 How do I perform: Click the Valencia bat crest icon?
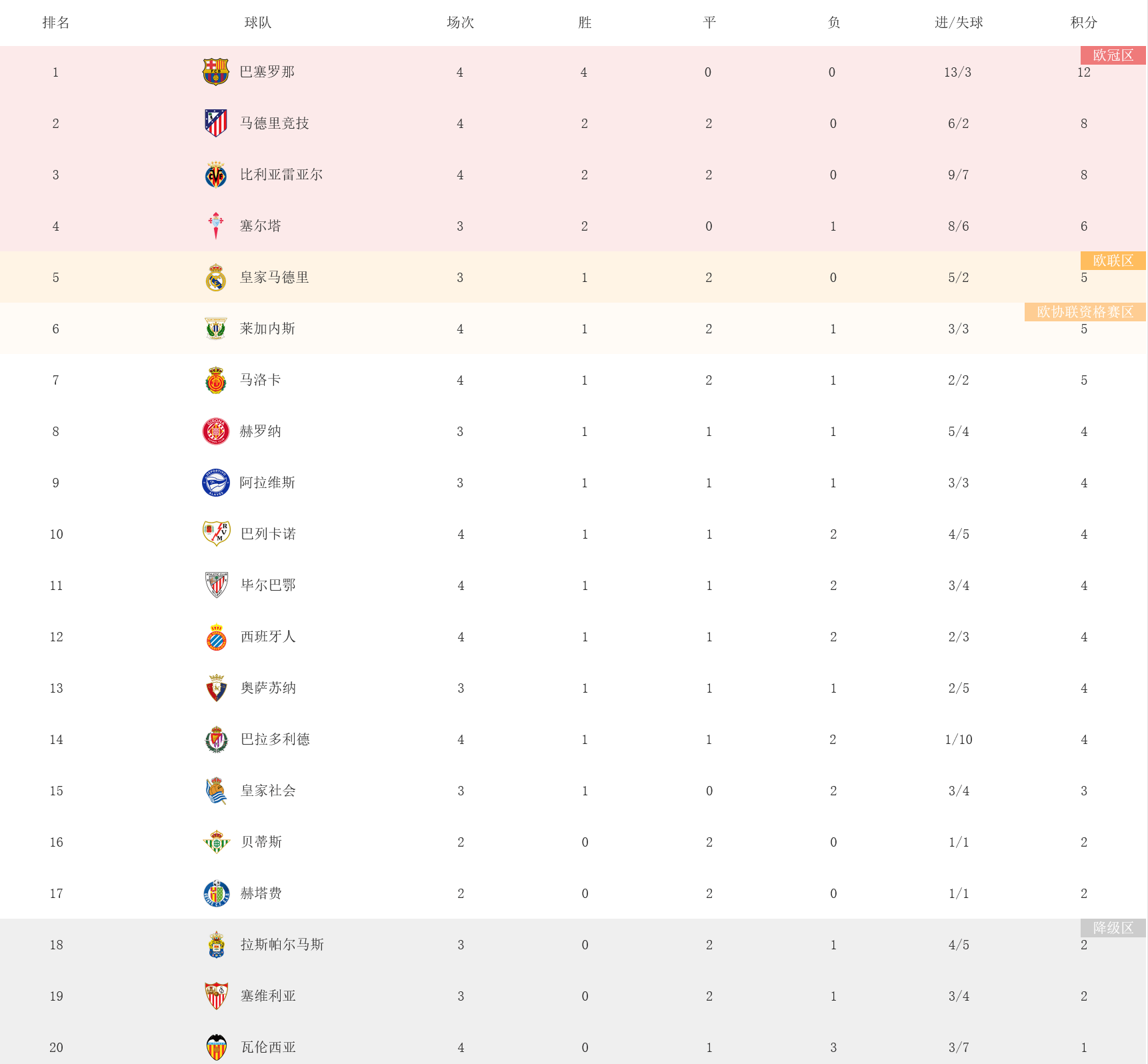tap(216, 1047)
